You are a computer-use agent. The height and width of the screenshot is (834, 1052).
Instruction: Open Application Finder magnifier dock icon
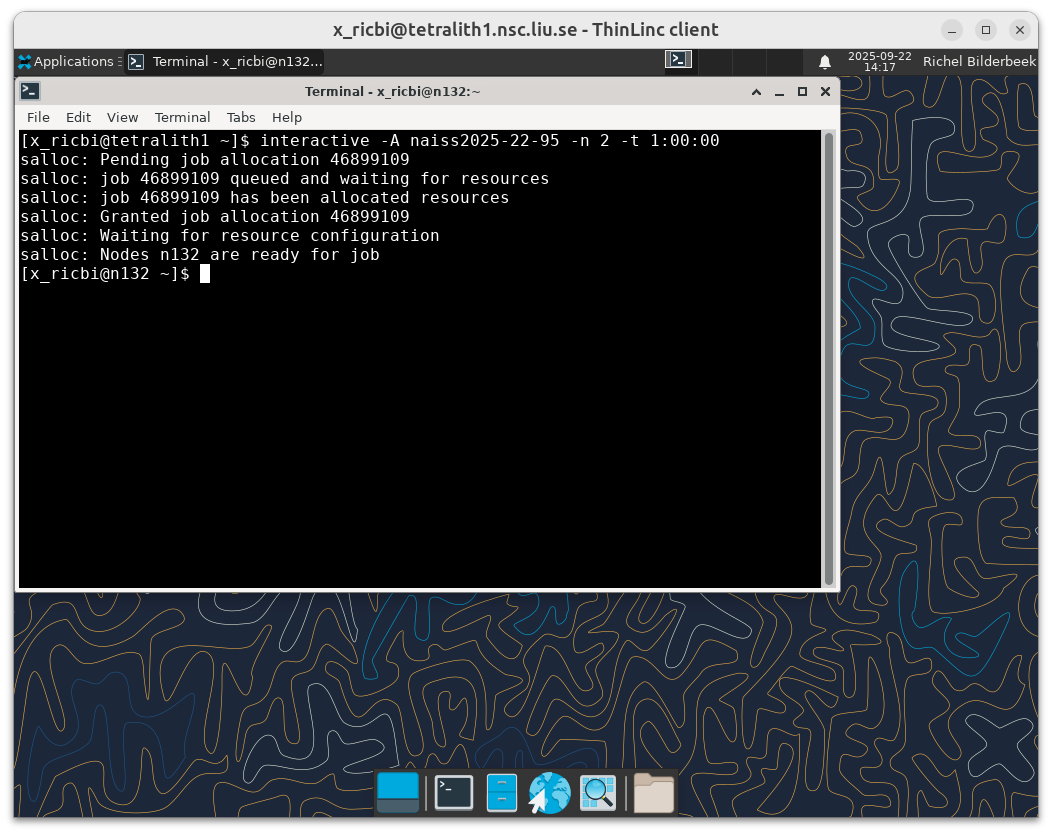pos(598,792)
